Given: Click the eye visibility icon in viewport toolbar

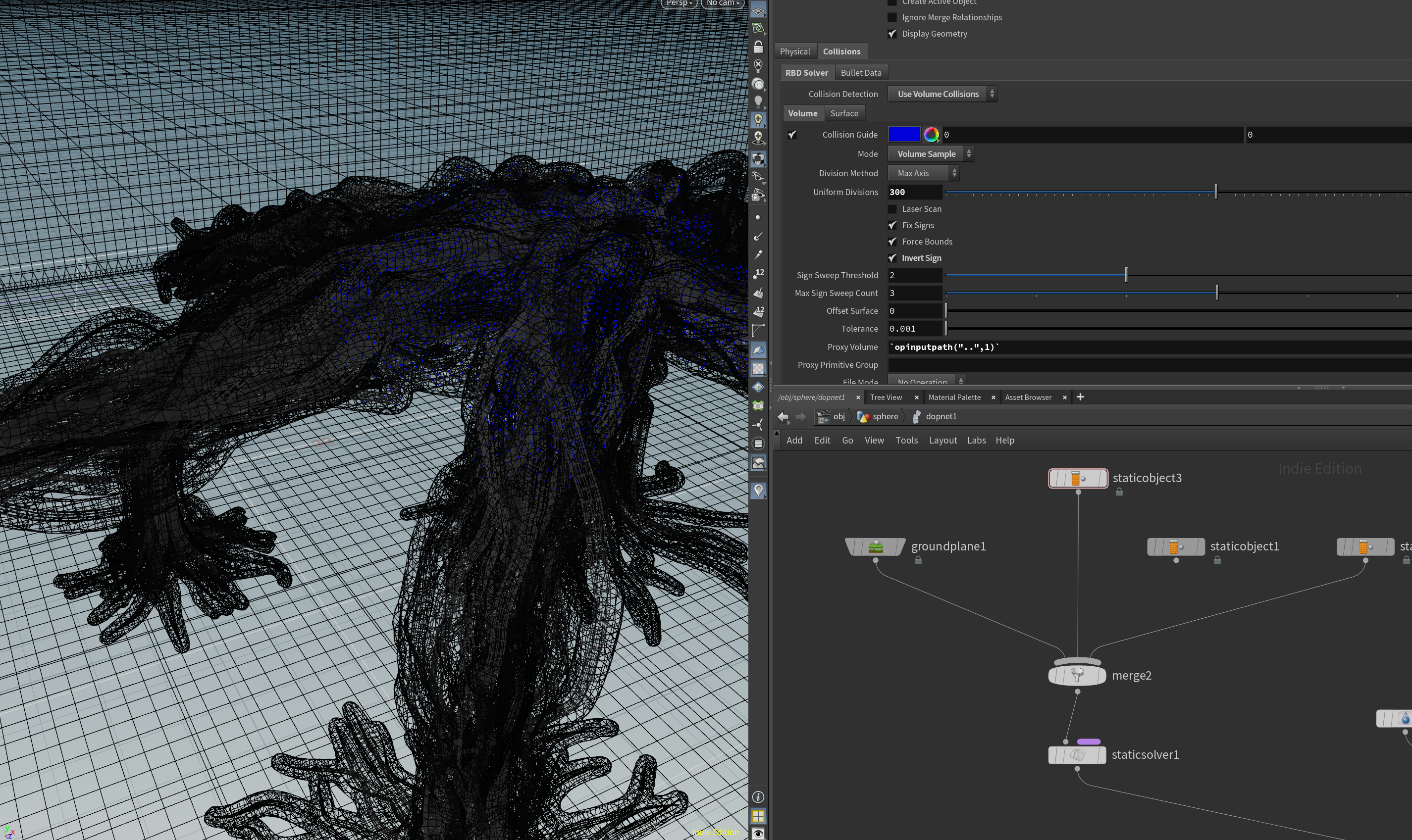Looking at the screenshot, I should point(758,834).
